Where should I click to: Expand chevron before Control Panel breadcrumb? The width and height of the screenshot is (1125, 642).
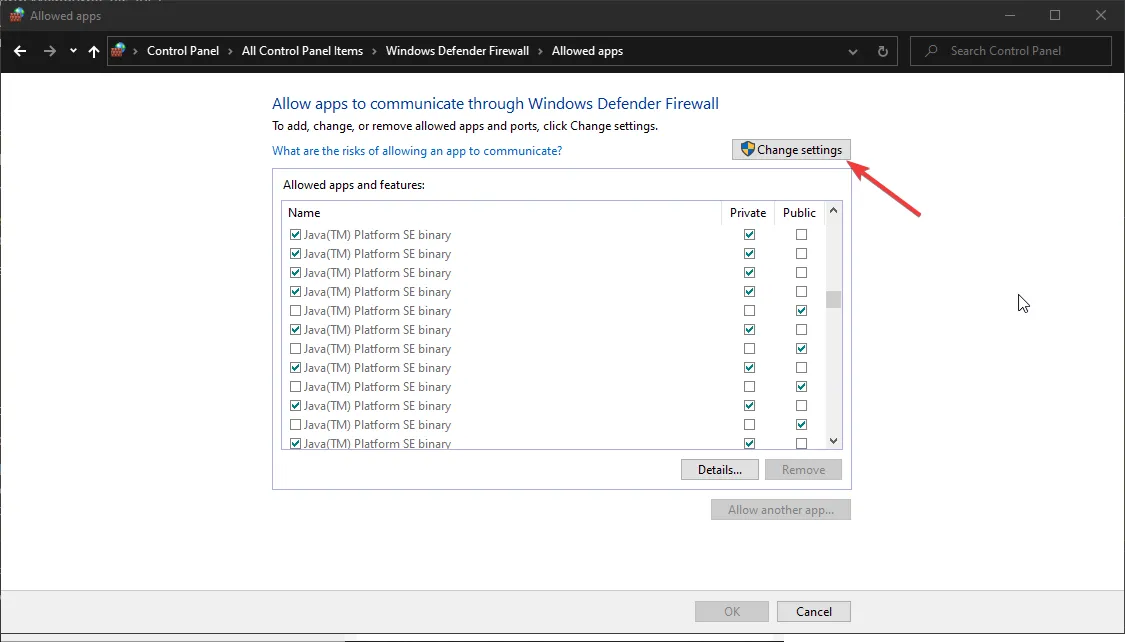coord(135,51)
